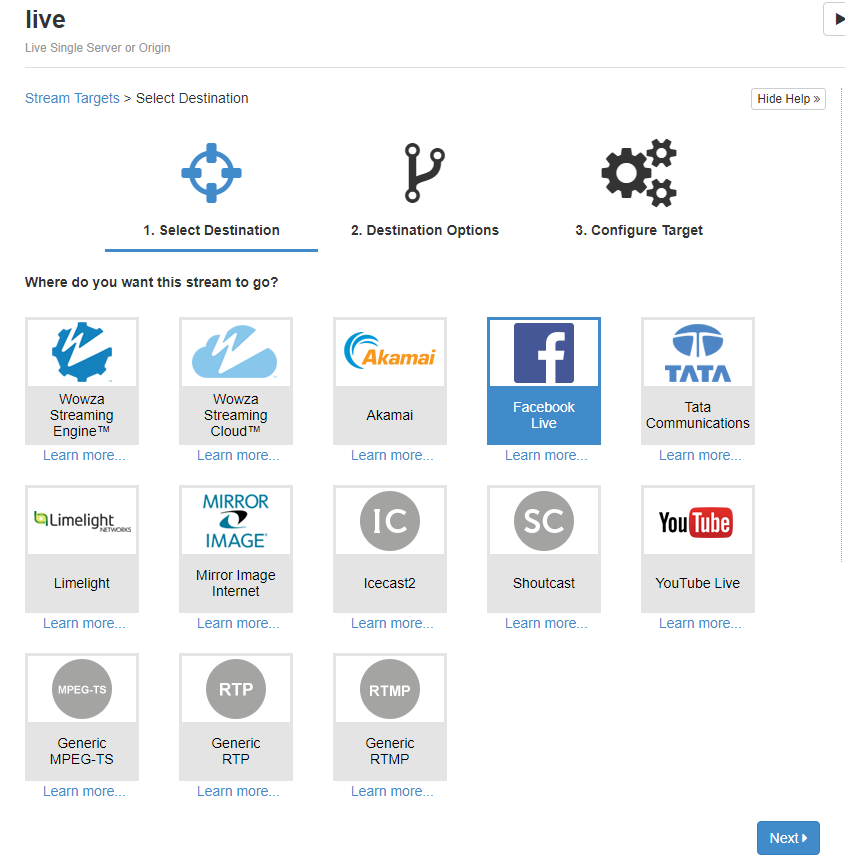845x866 pixels.
Task: Click the crosshair Select Destination step icon
Action: pyautogui.click(x=212, y=173)
